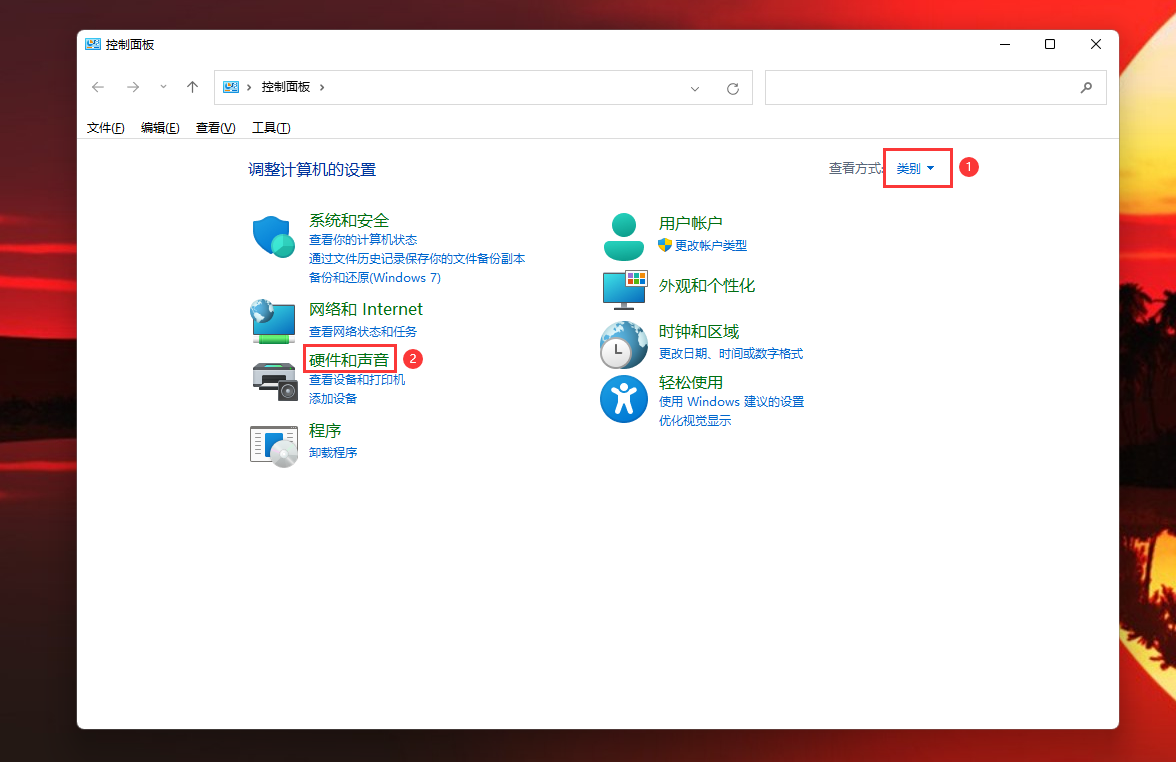Open the 查看方式 类别 dropdown
The image size is (1176, 762).
916,168
